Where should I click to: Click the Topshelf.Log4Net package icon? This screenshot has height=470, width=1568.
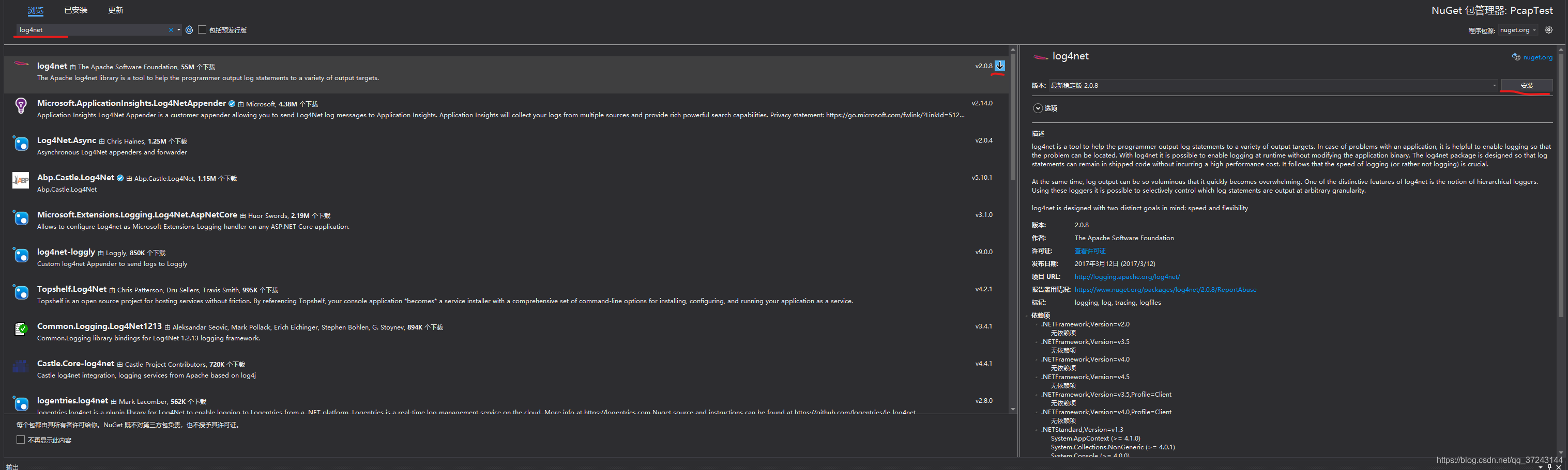(21, 292)
